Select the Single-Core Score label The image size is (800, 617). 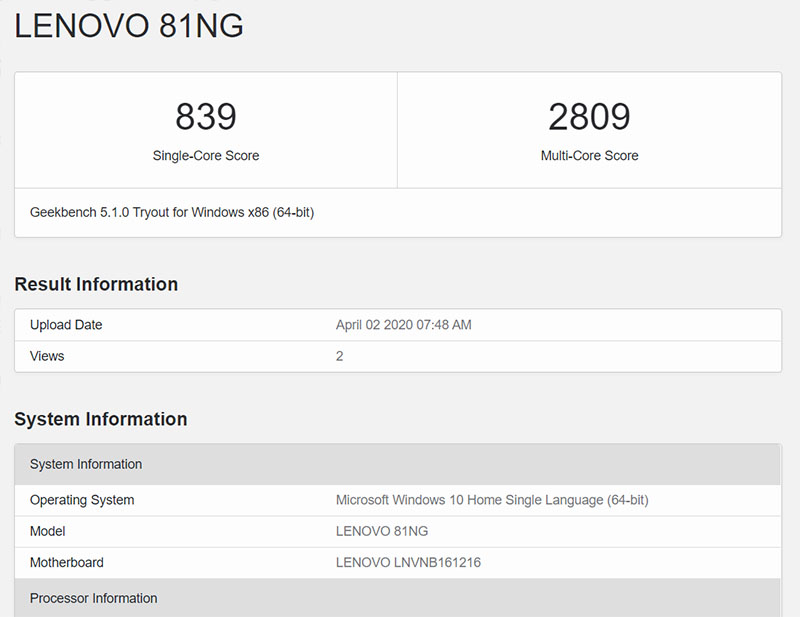(206, 156)
